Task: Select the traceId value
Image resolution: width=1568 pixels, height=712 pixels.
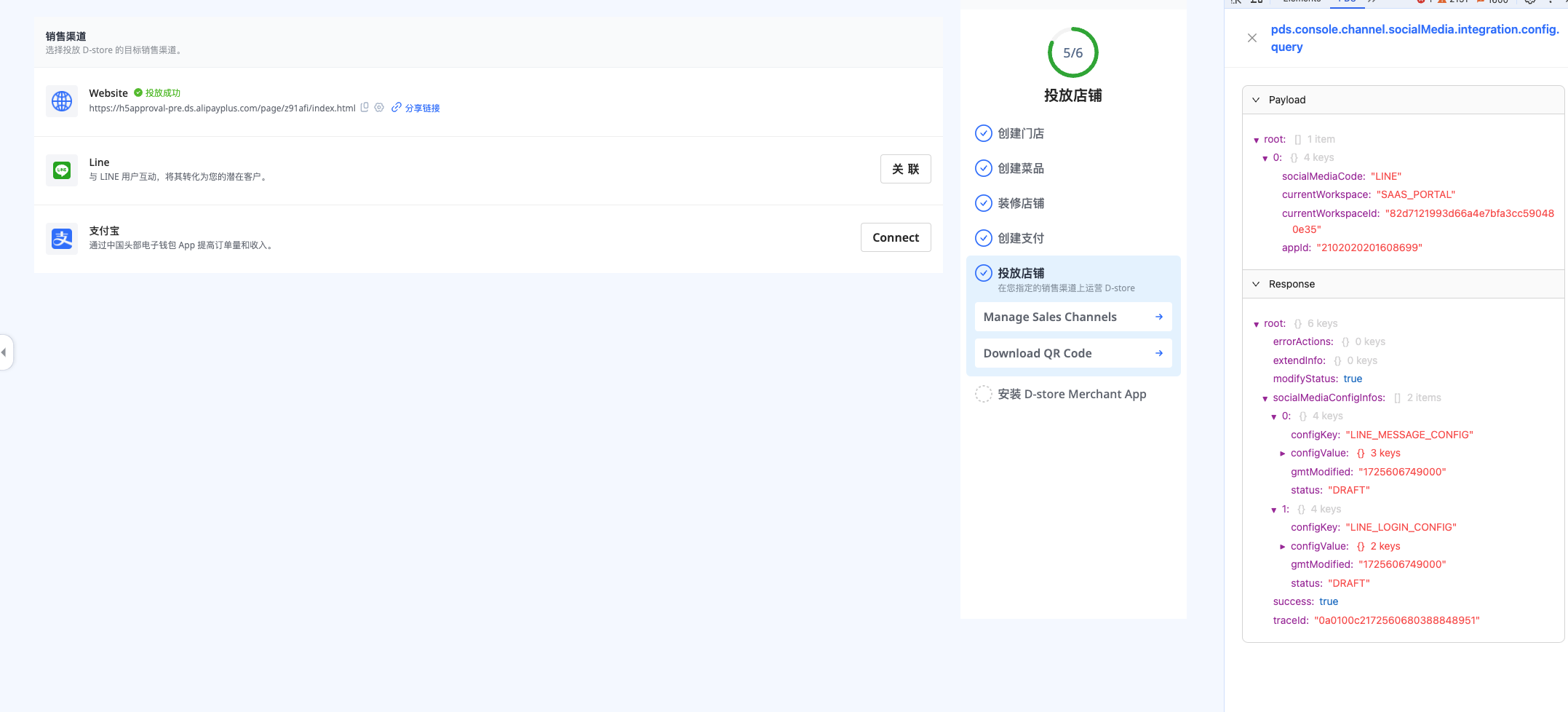Action: pyautogui.click(x=1397, y=620)
